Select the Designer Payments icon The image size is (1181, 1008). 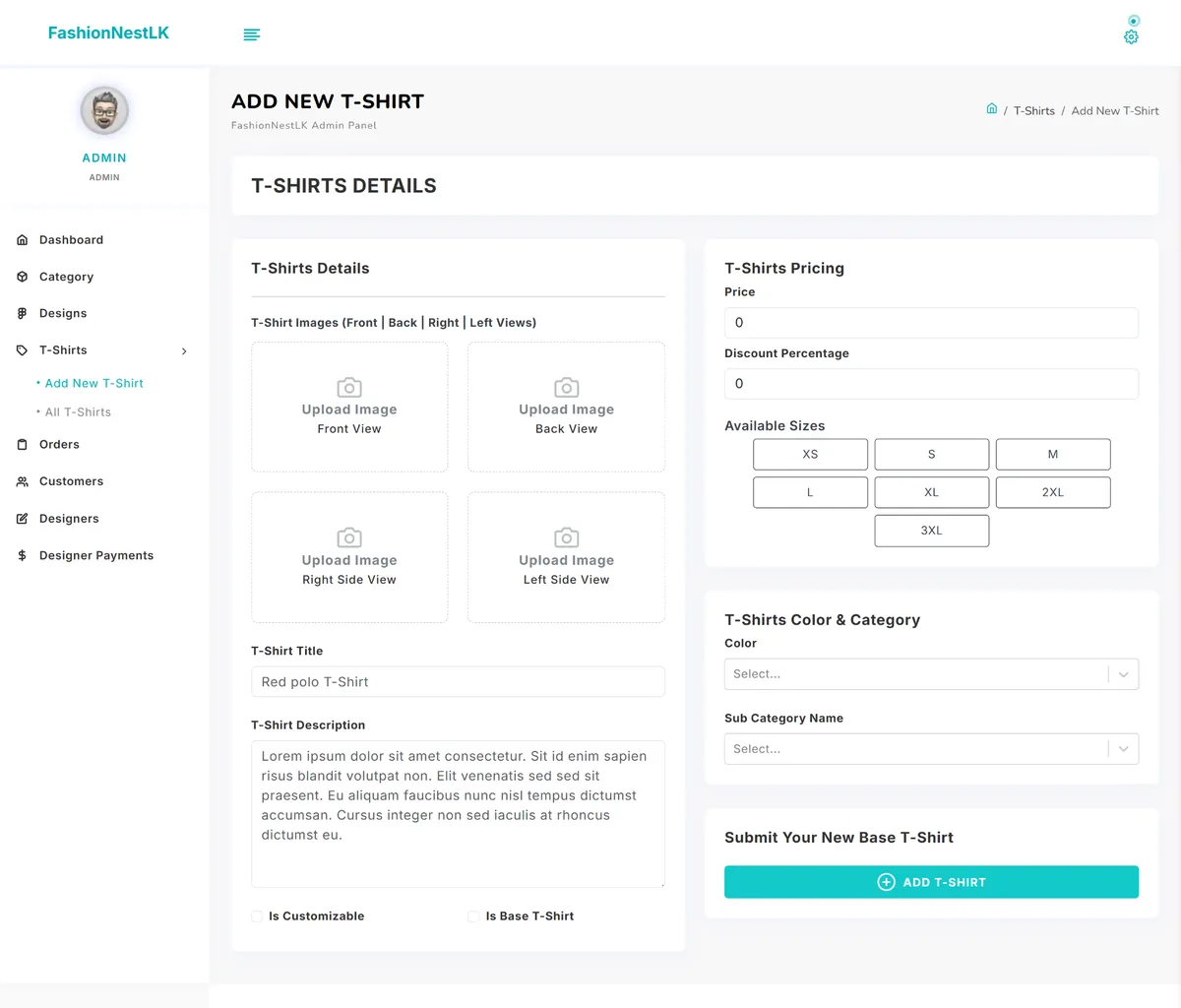pos(22,555)
